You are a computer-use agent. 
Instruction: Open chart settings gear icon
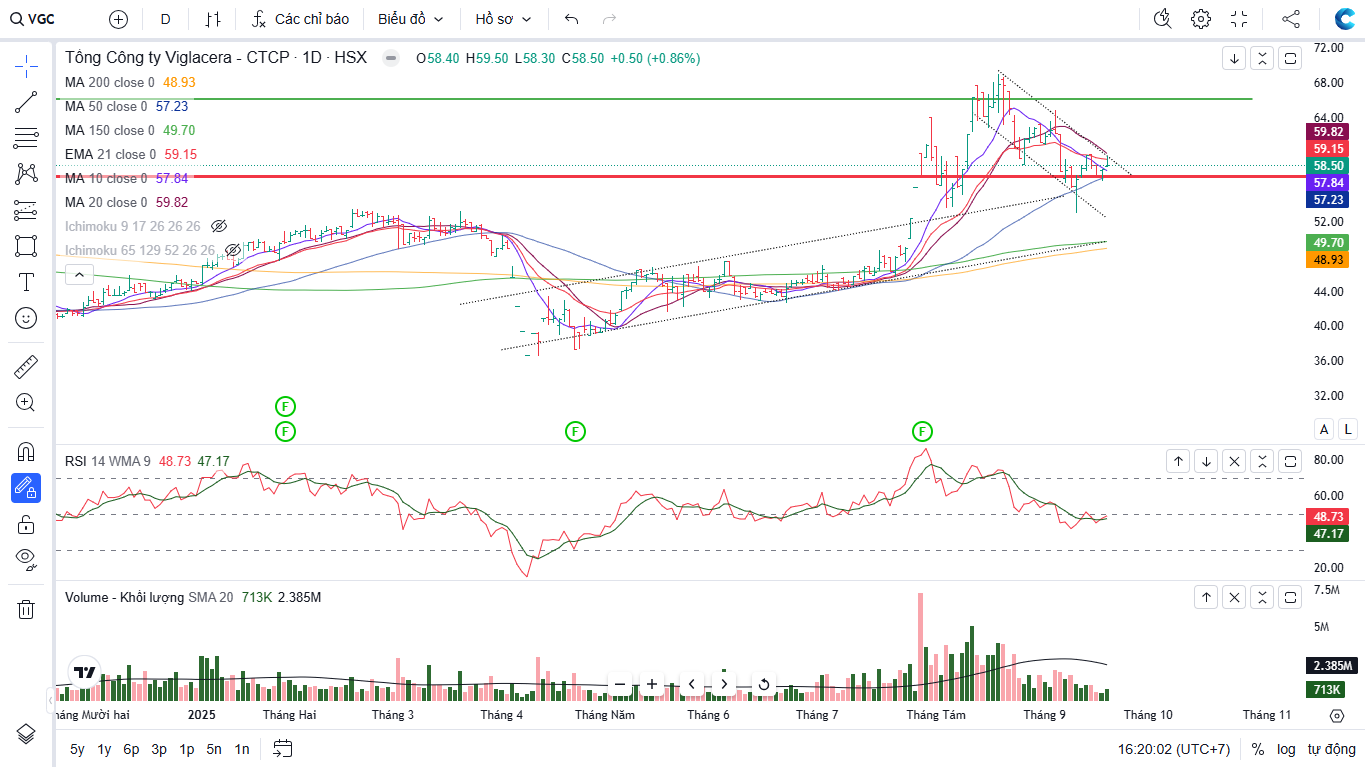tap(1201, 19)
